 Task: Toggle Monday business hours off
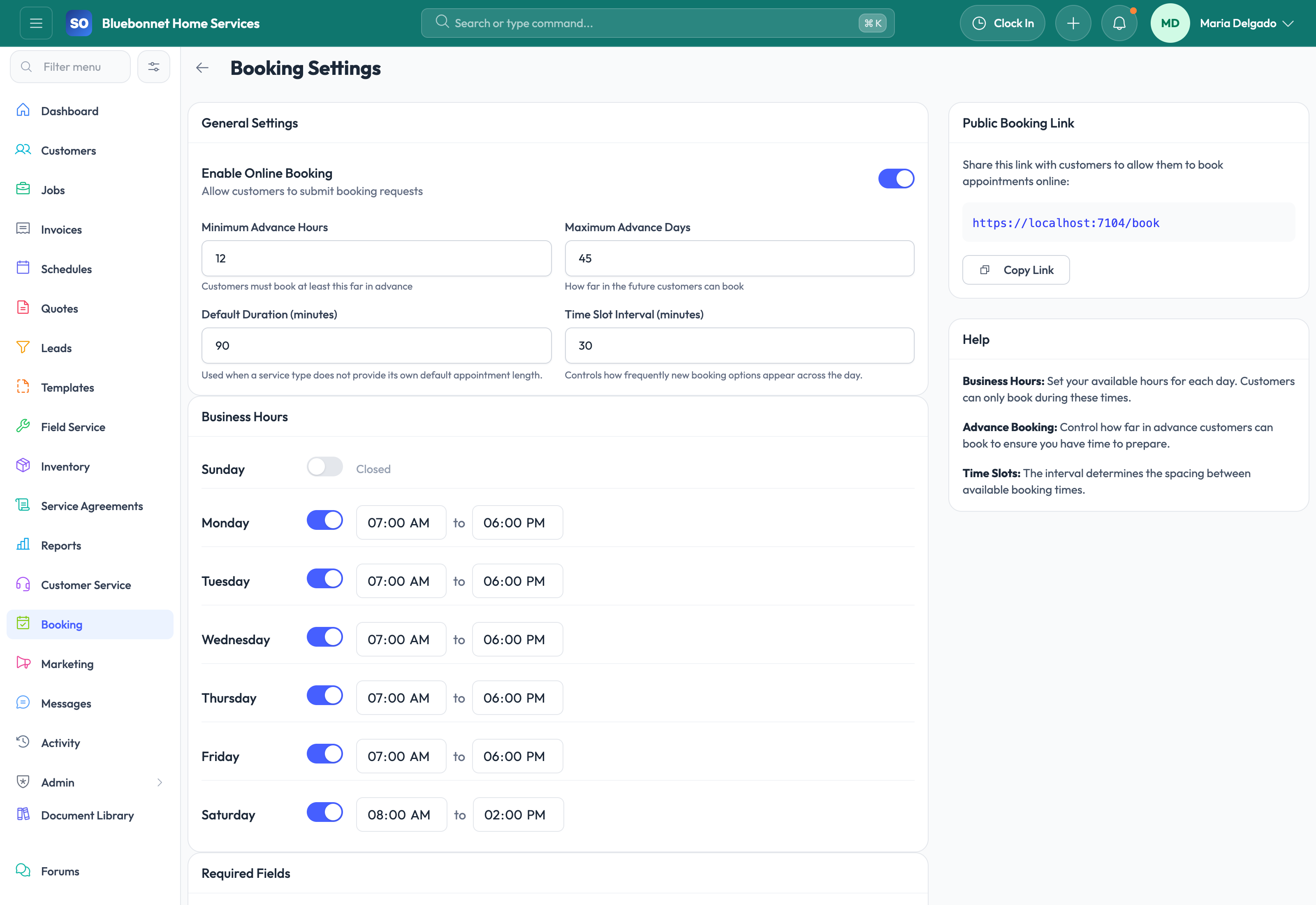[325, 520]
